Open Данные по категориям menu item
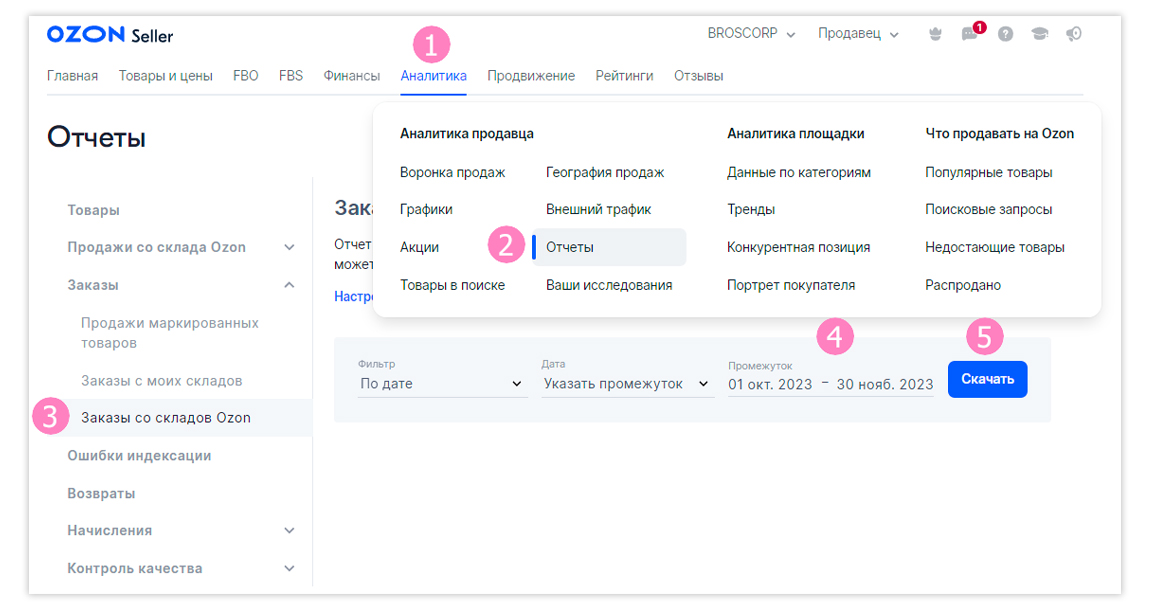1153x610 pixels. point(799,172)
